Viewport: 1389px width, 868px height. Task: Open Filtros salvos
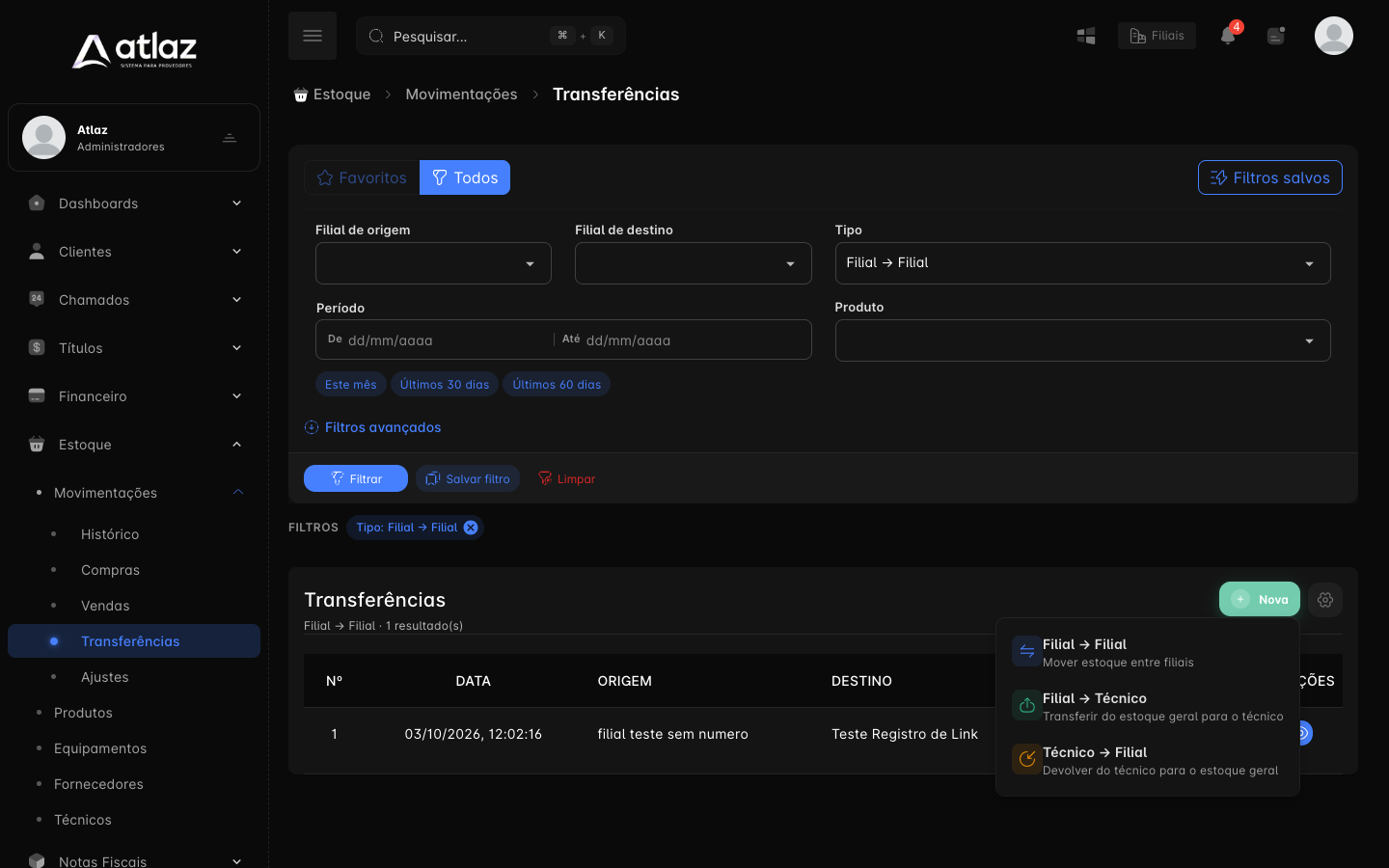[x=1269, y=177]
